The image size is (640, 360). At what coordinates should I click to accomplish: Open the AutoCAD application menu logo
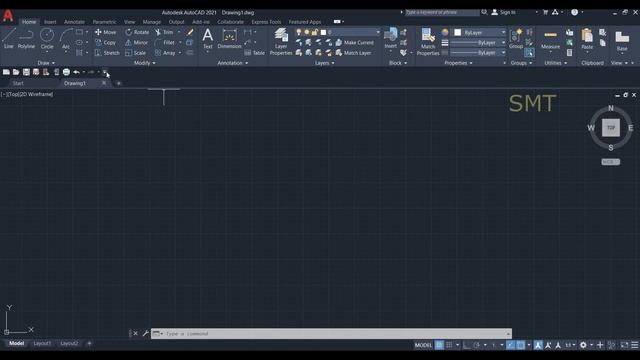8,16
